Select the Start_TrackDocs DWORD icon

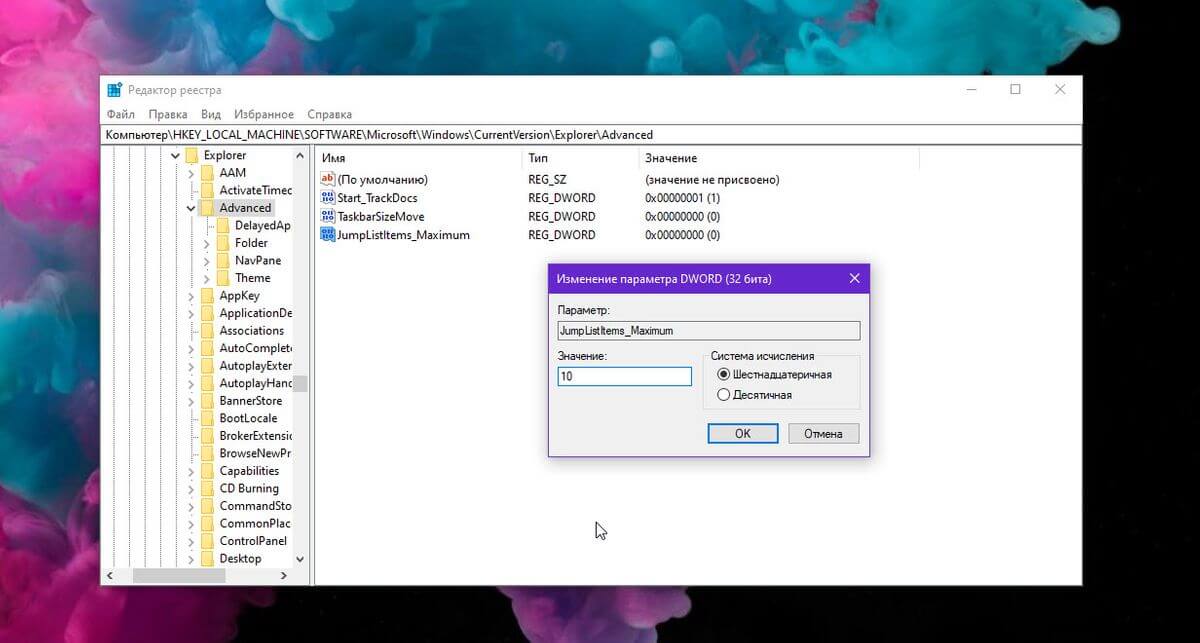coord(327,198)
